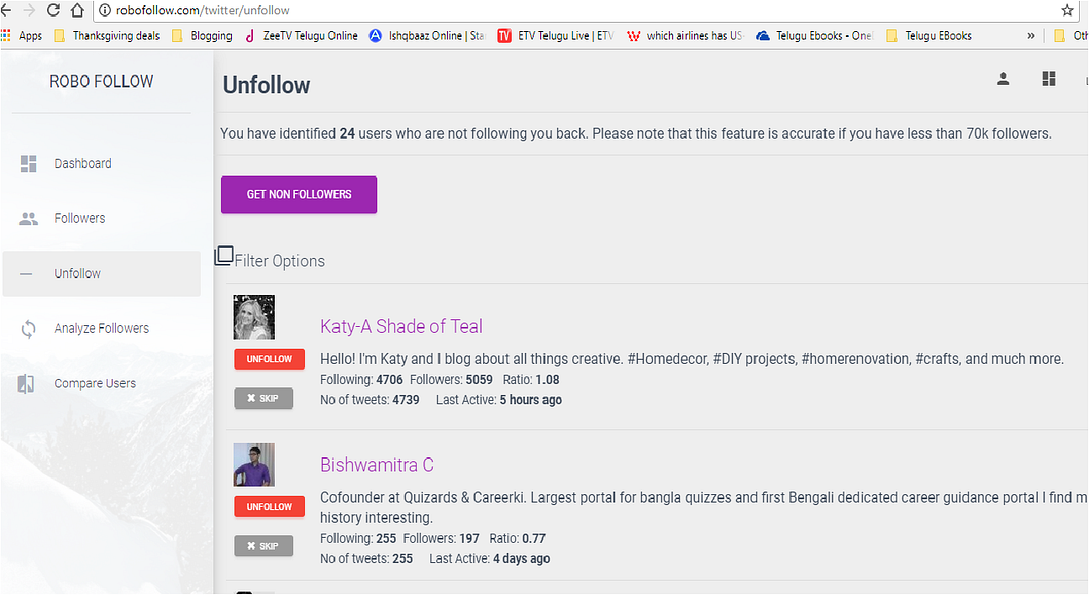Open Dashboard menu item
Image resolution: width=1089 pixels, height=600 pixels.
click(101, 164)
